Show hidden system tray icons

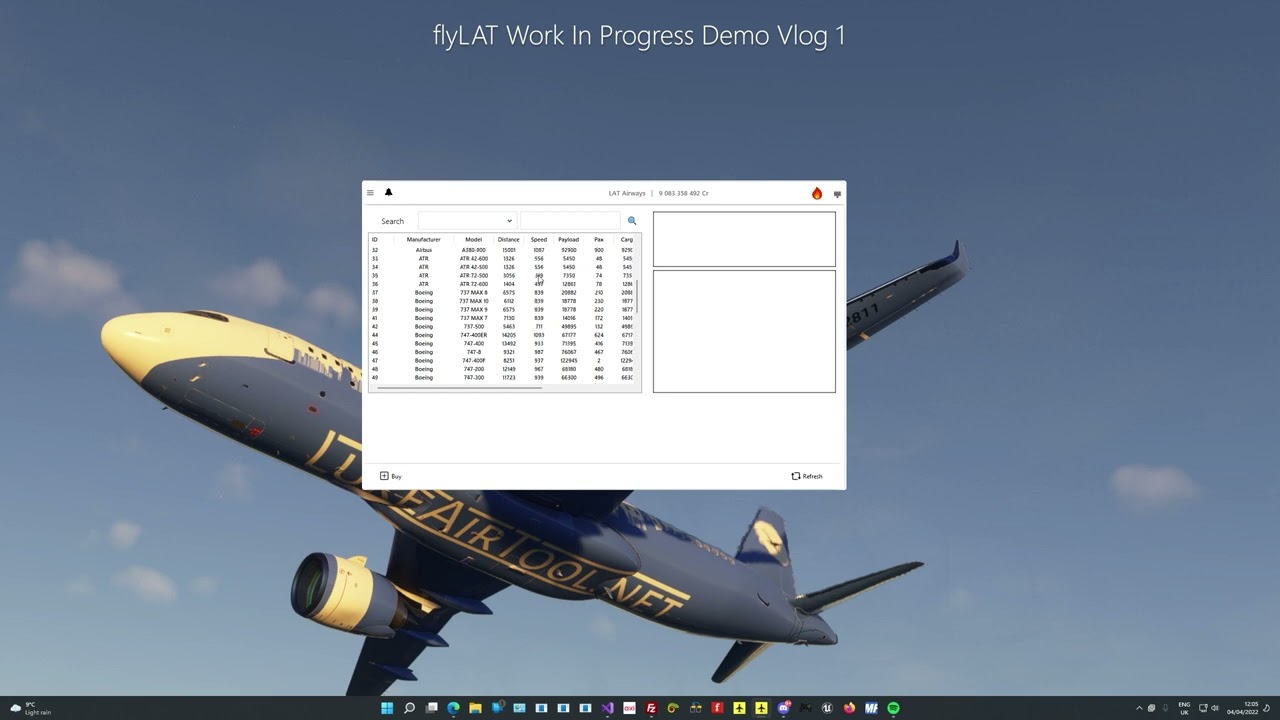pos(1139,708)
